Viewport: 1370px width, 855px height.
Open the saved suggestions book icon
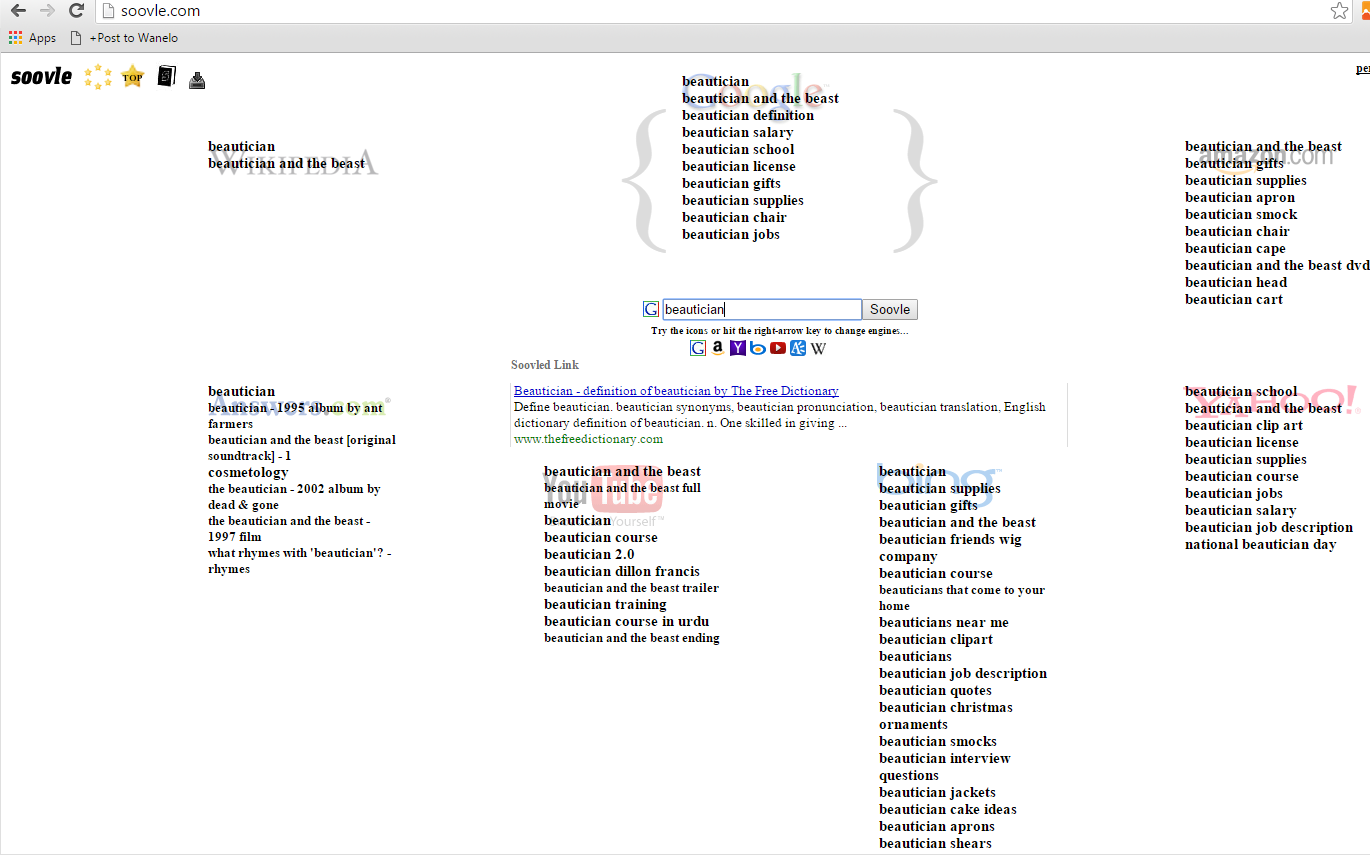166,76
